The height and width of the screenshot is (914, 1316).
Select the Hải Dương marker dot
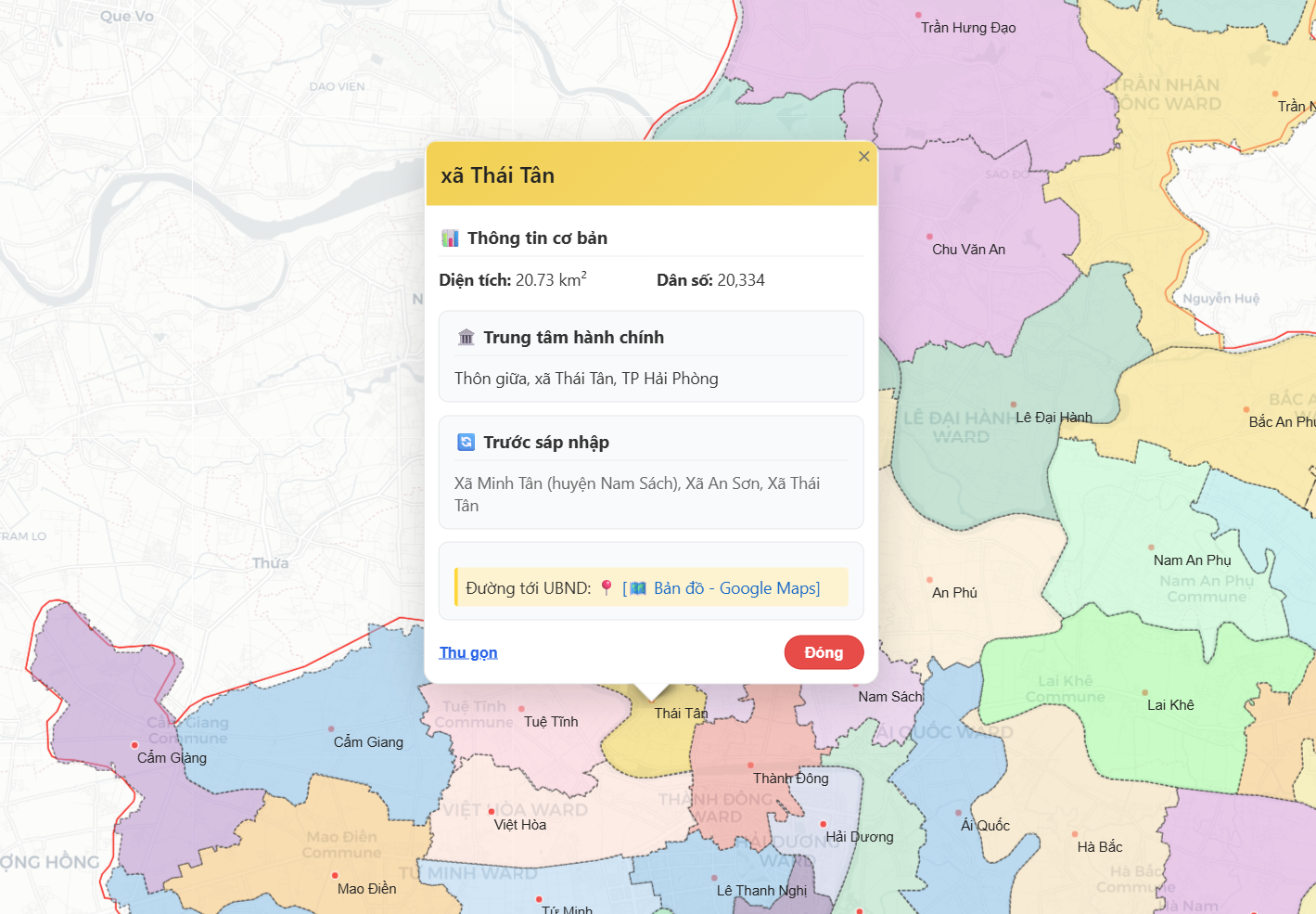[x=823, y=824]
